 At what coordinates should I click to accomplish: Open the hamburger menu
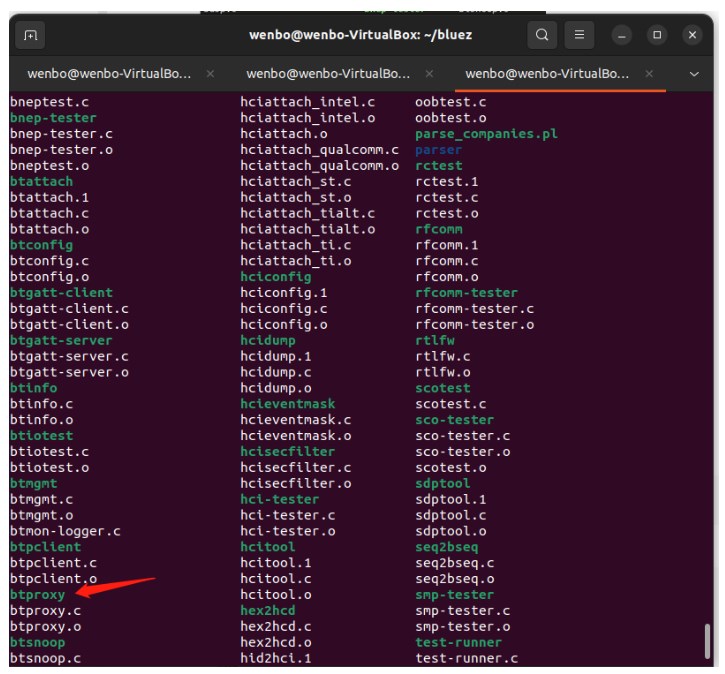click(579, 35)
